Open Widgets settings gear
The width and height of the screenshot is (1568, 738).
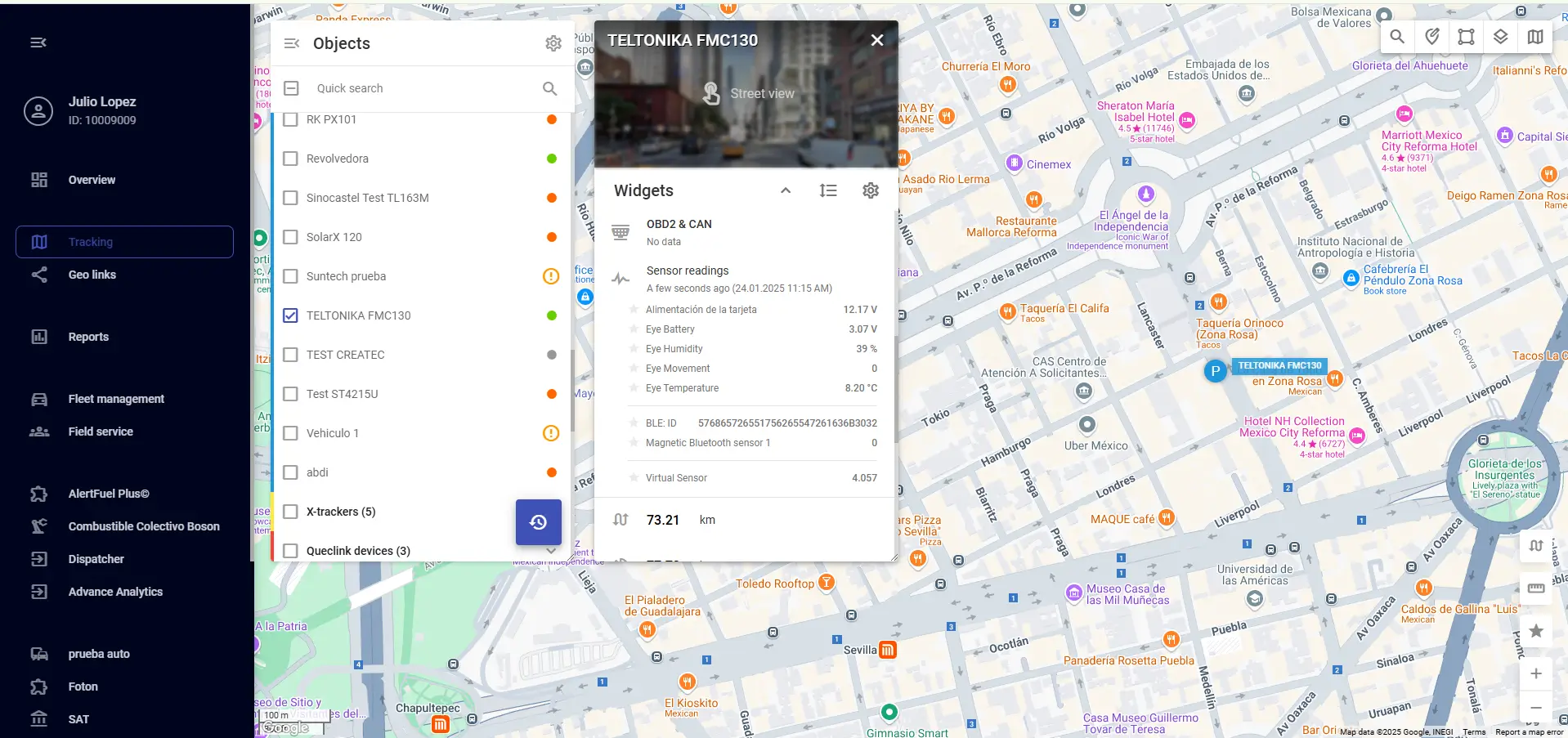click(871, 190)
